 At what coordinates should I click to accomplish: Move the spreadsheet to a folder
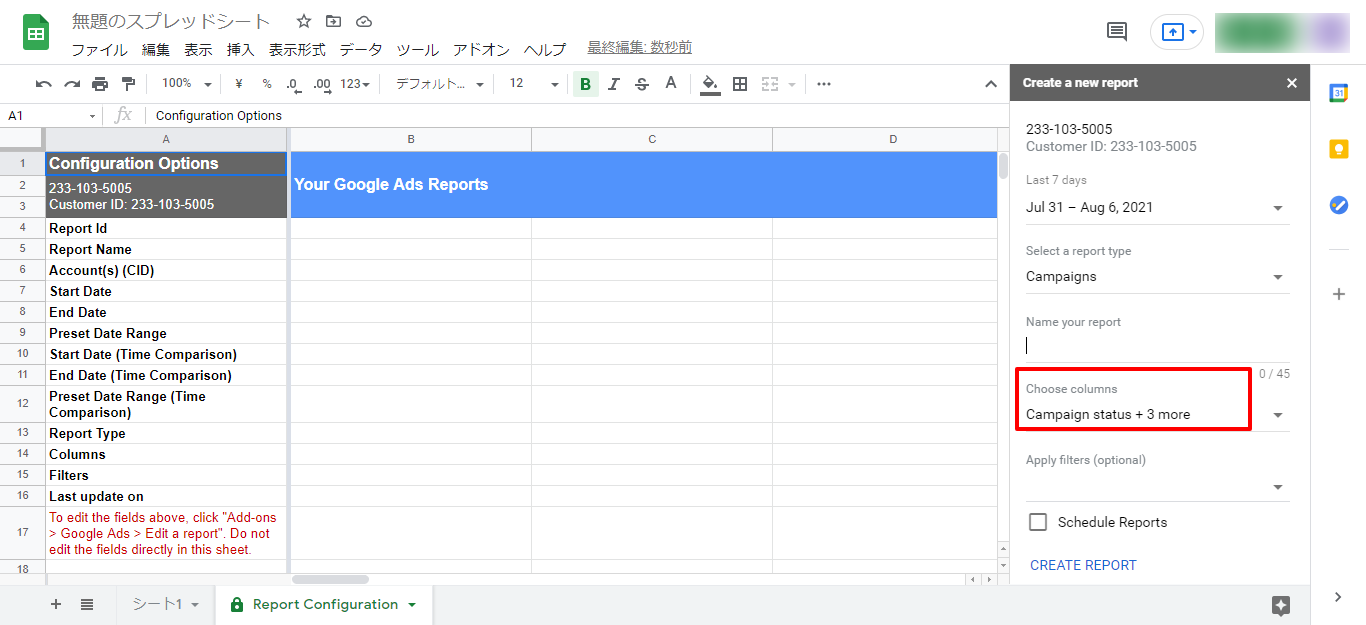(x=333, y=21)
